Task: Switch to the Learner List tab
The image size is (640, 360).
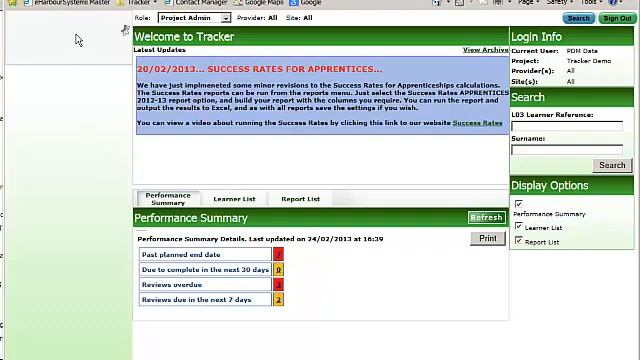Action: tap(234, 199)
